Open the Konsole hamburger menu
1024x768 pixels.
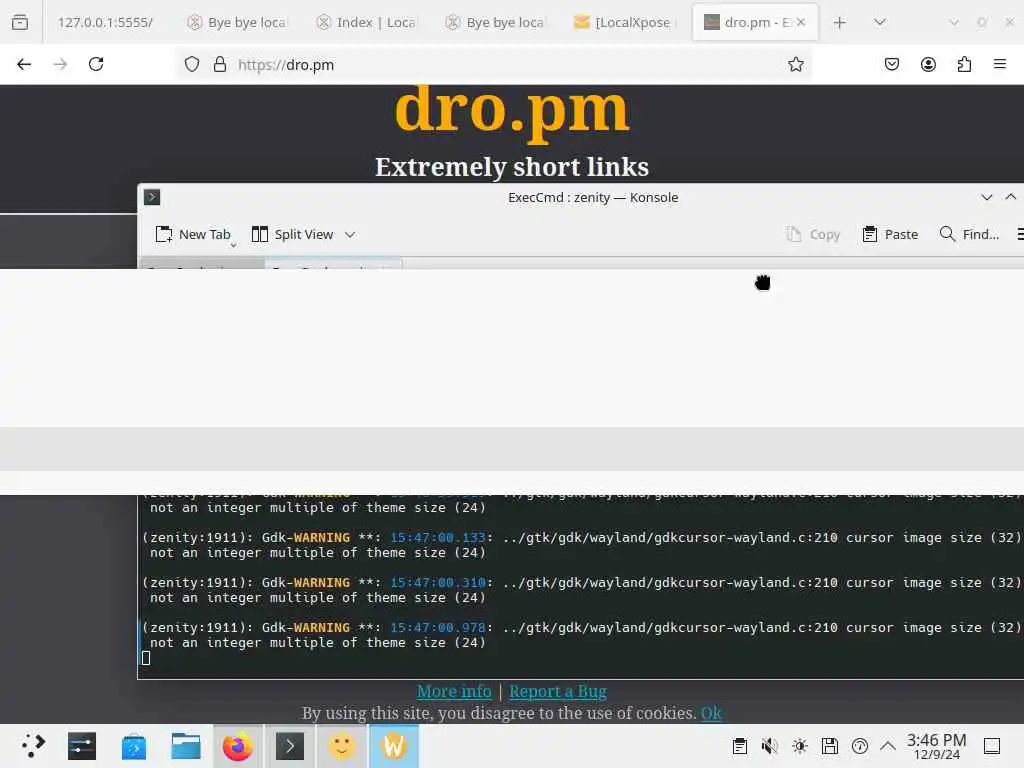point(1019,234)
